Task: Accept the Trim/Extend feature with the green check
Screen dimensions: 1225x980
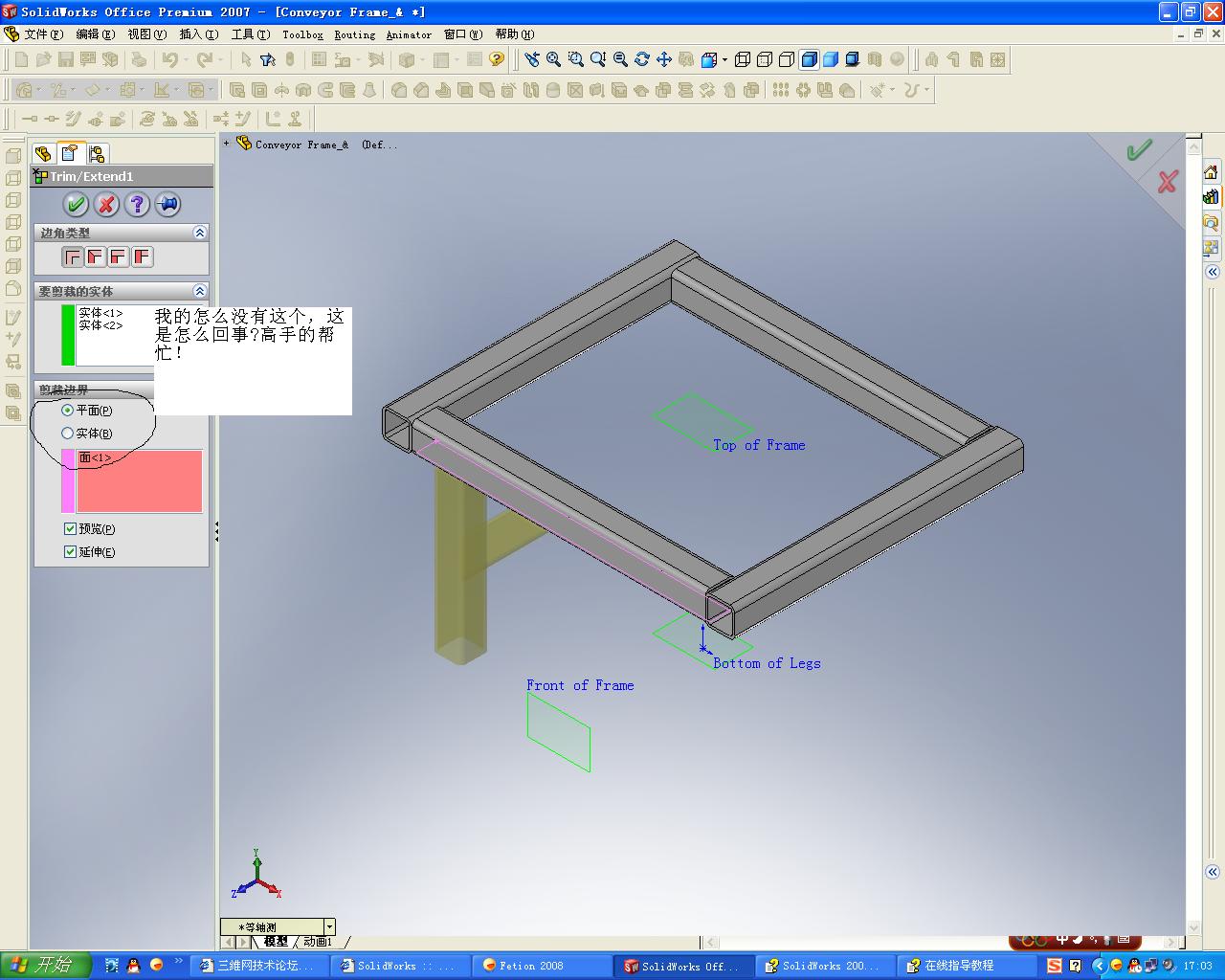Action: point(76,204)
